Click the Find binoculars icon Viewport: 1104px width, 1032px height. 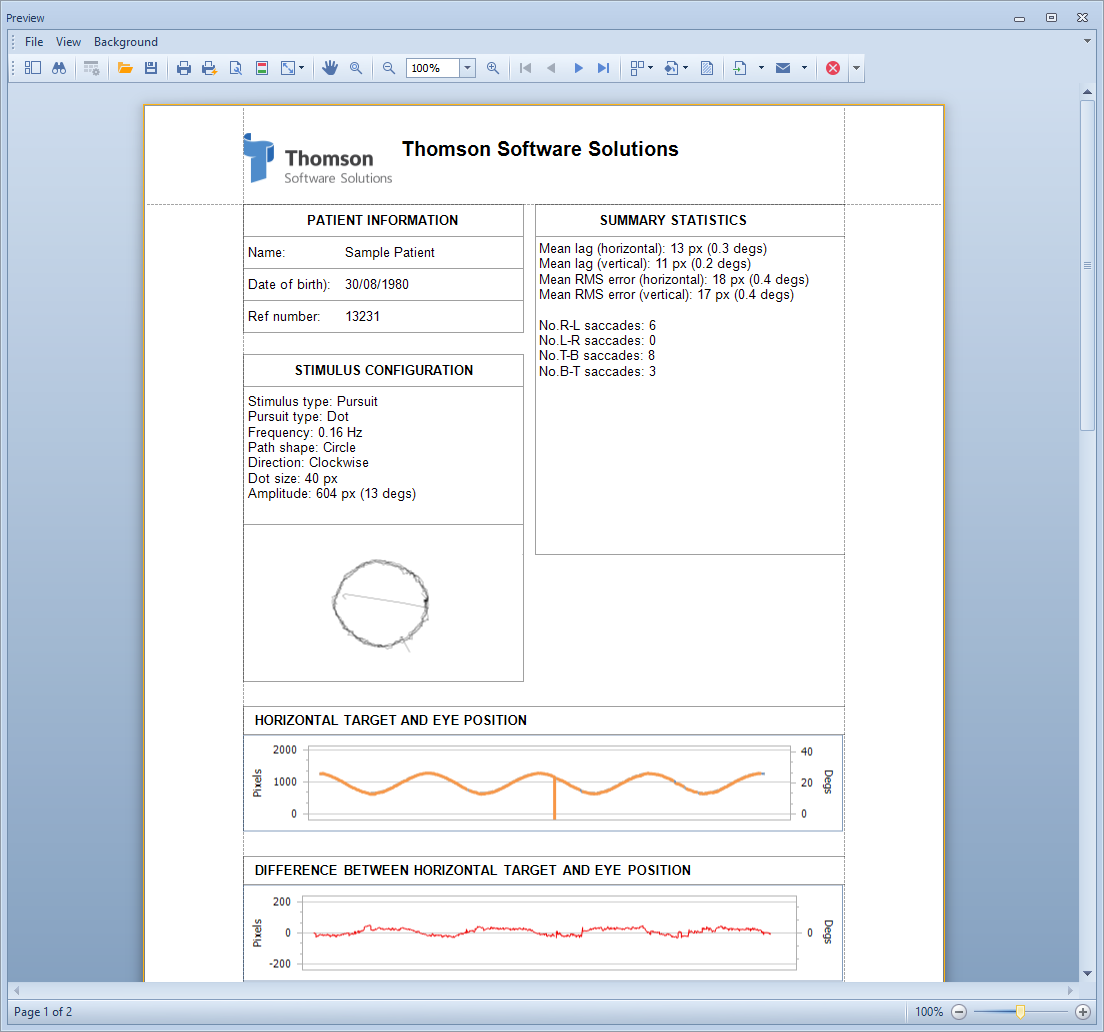[x=59, y=68]
